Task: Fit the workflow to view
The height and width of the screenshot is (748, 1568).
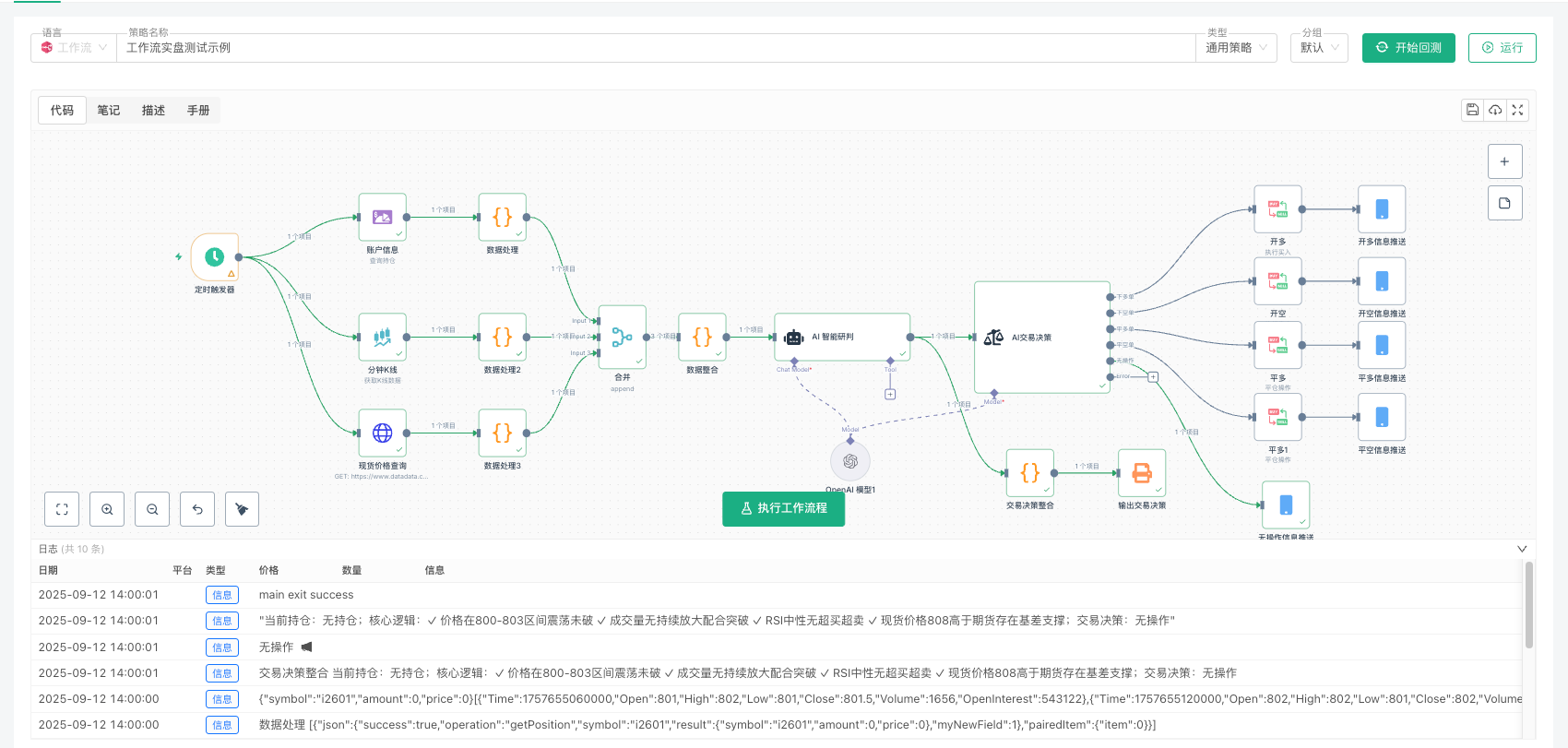Action: click(x=62, y=509)
